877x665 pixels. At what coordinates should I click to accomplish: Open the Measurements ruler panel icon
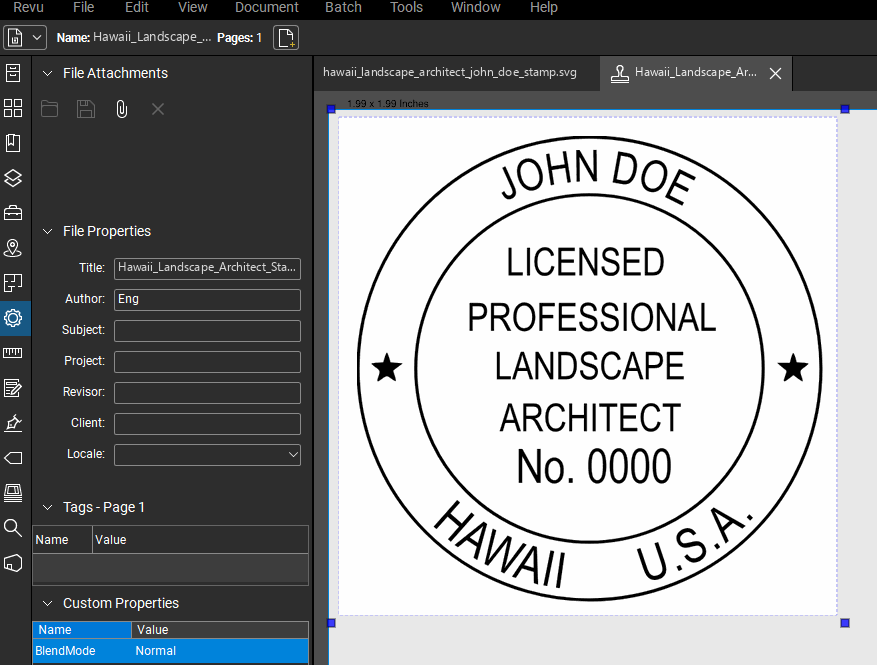point(13,353)
